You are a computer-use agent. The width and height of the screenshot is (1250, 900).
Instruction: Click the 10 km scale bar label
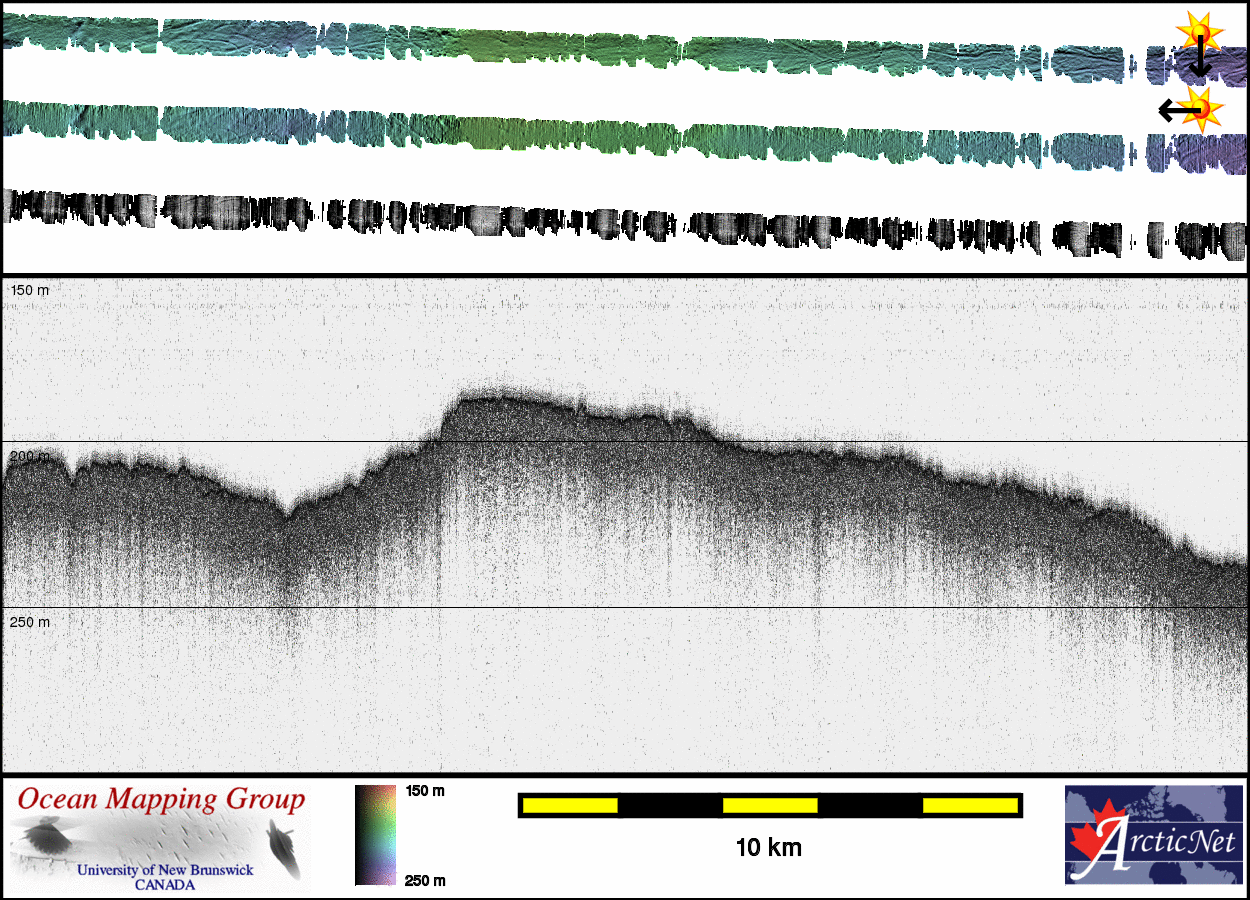pyautogui.click(x=768, y=848)
